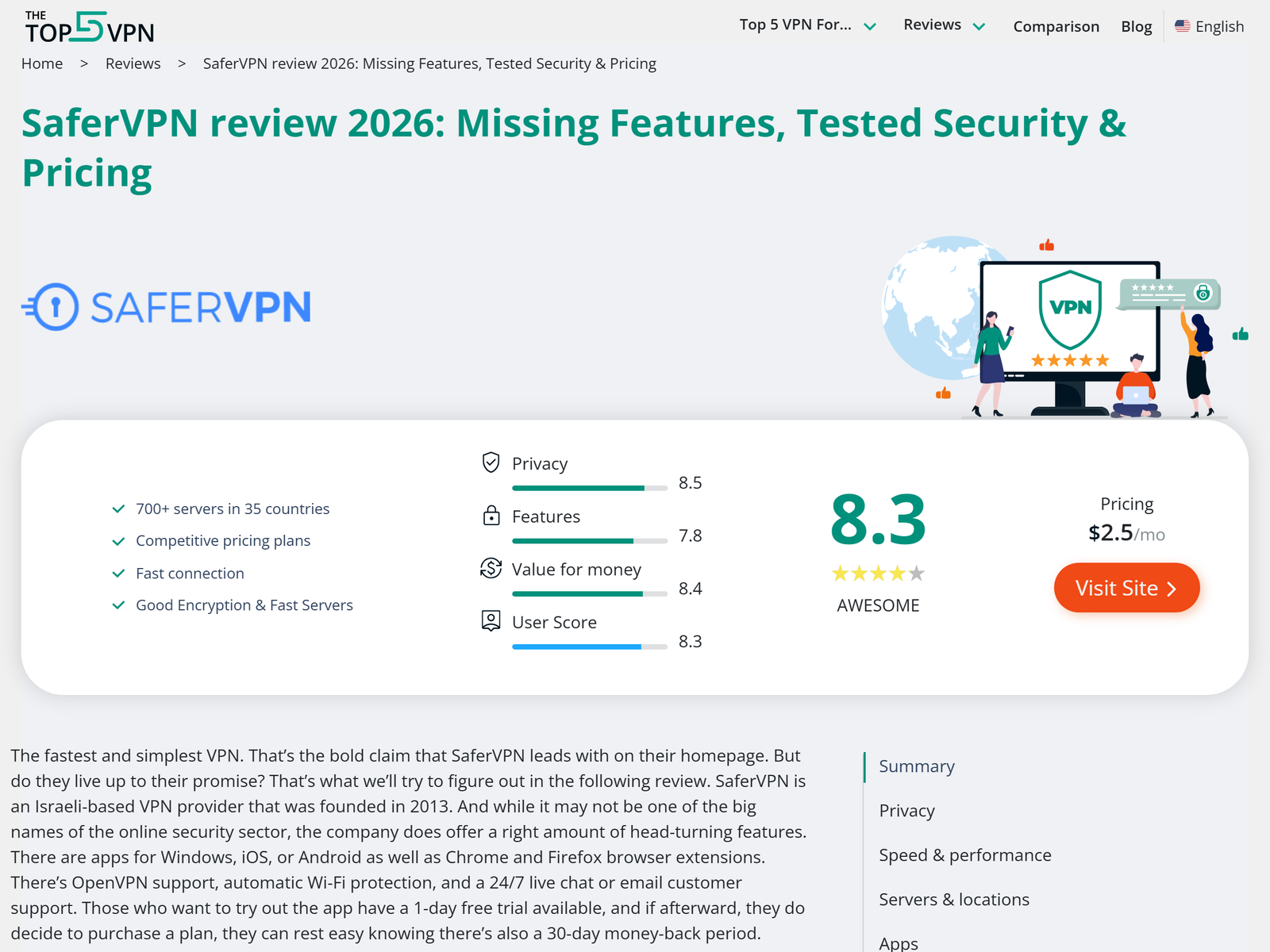Click the page title heading
Viewport: 1270px width, 952px height.
(x=574, y=148)
